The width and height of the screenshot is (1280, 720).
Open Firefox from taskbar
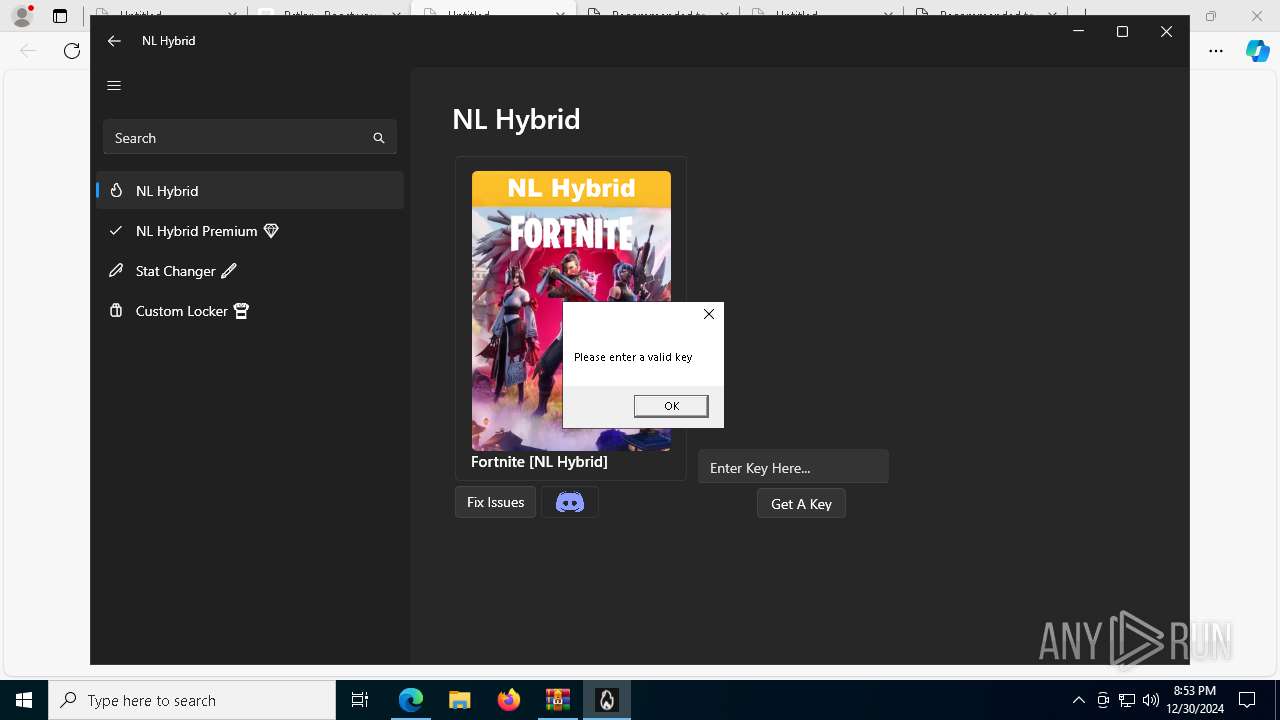tap(508, 700)
